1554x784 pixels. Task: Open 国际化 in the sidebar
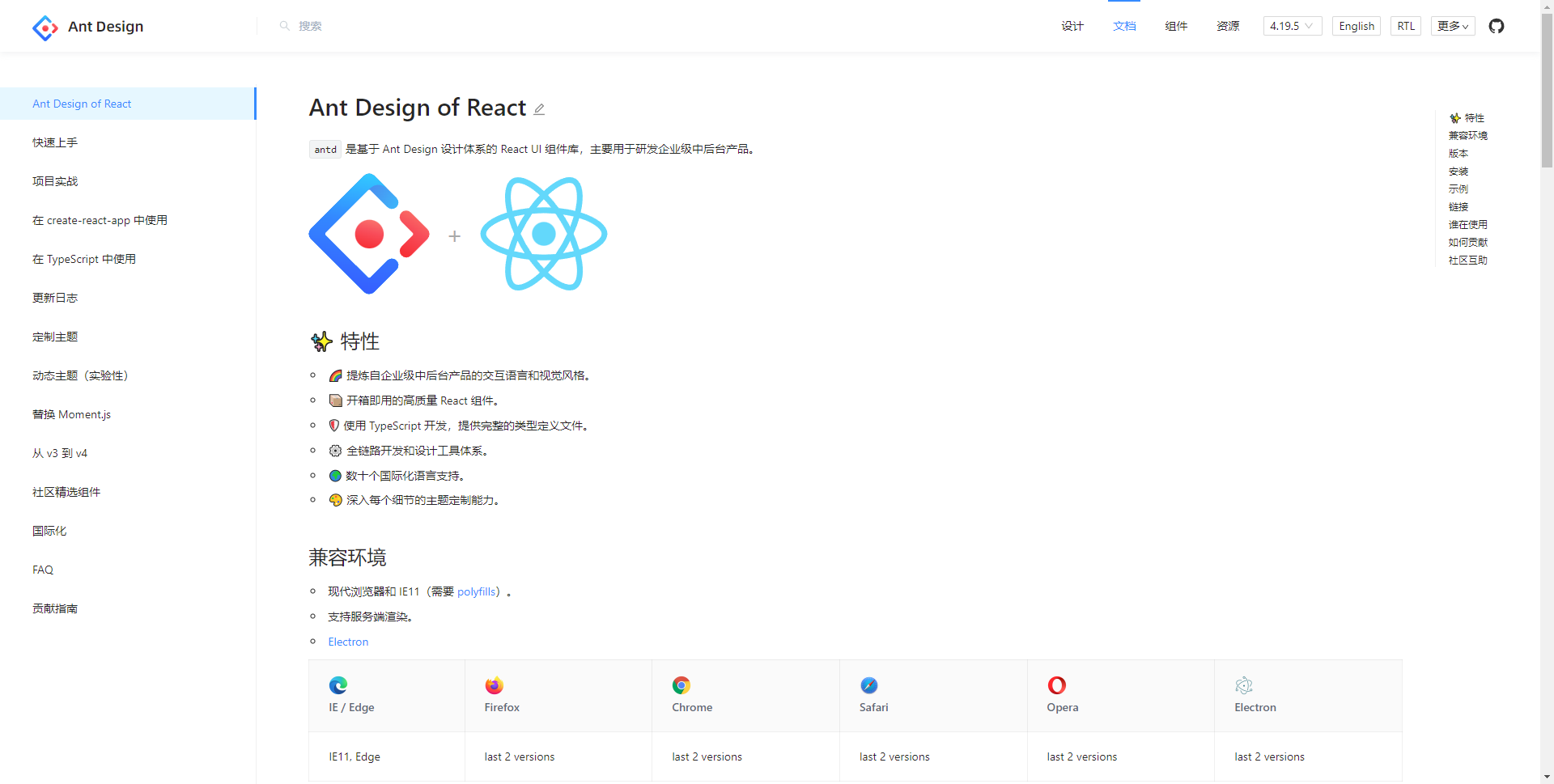(x=128, y=531)
